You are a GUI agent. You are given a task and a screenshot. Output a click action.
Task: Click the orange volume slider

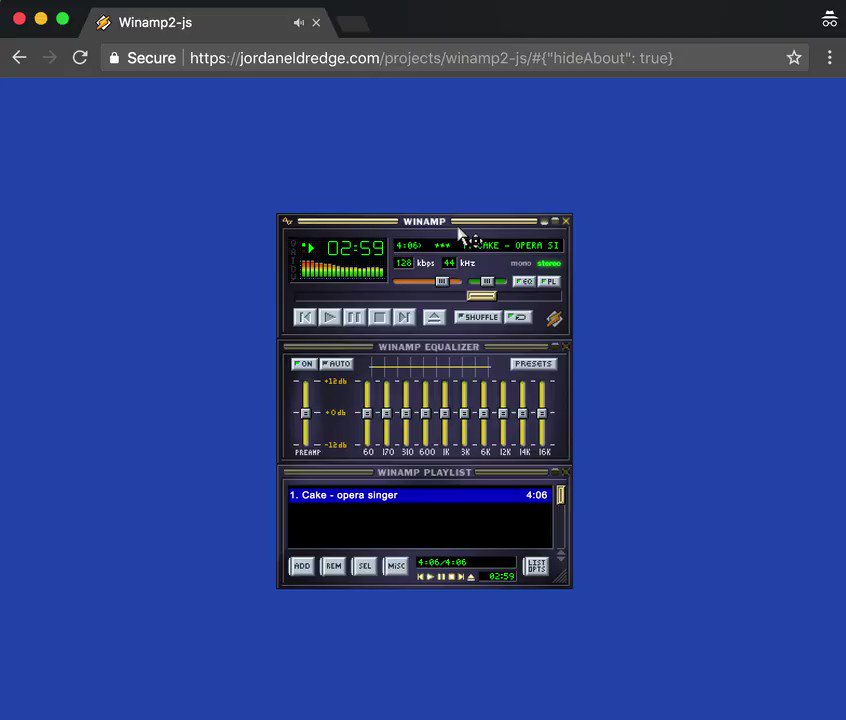click(x=427, y=281)
